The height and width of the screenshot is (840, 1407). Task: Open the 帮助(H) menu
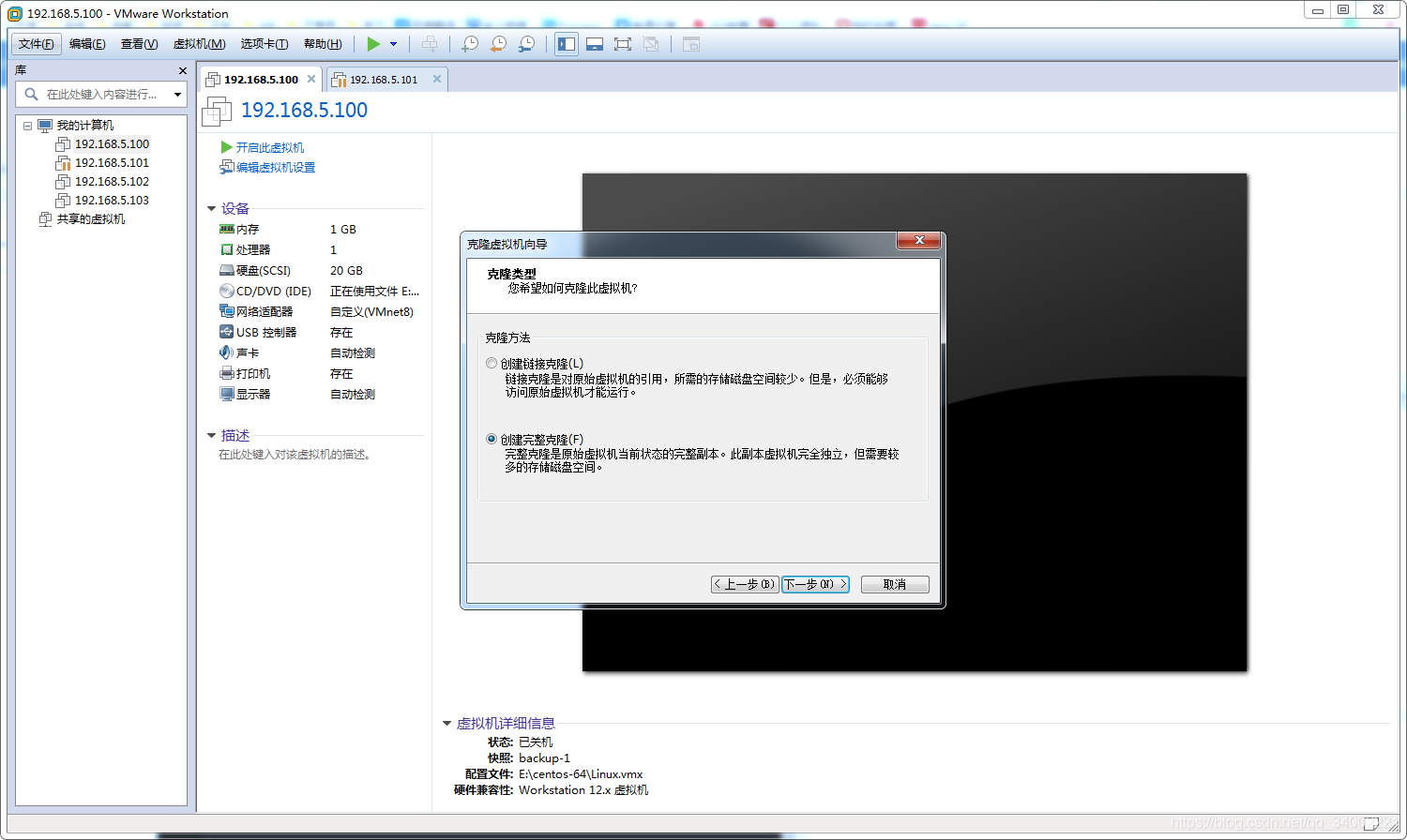point(322,44)
